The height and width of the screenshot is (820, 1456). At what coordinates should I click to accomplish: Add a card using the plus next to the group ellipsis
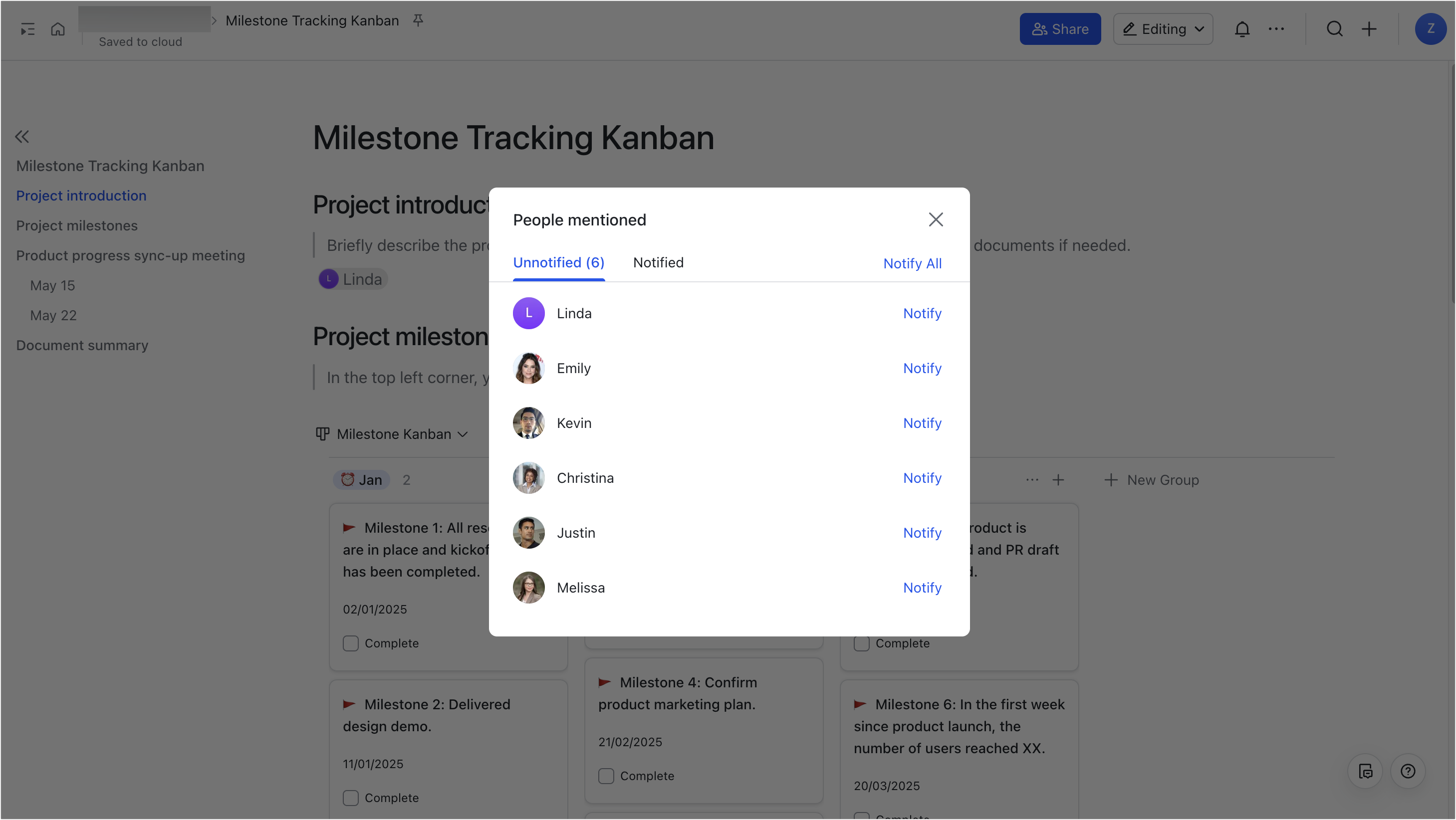coord(1058,480)
